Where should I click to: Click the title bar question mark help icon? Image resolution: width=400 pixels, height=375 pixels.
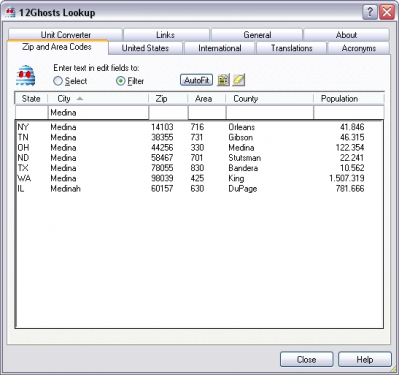(370, 13)
